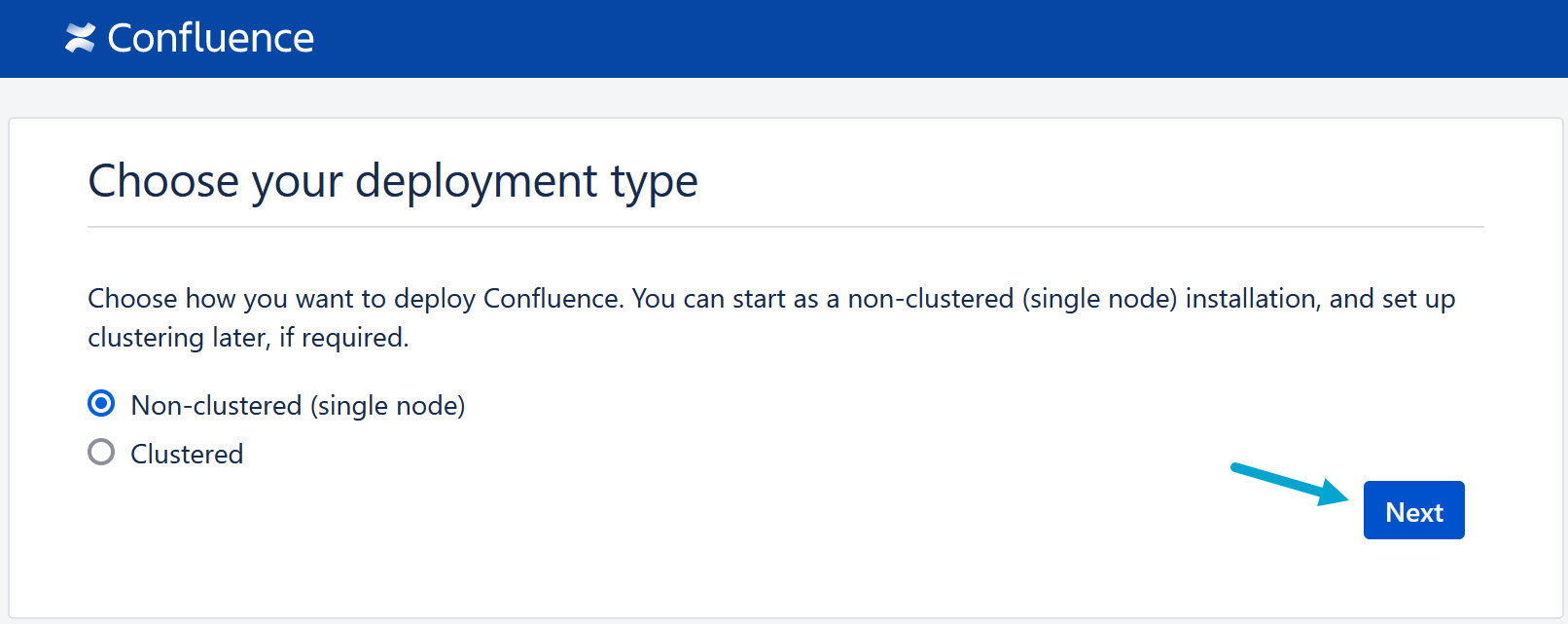The height and width of the screenshot is (624, 1568).
Task: Click the "(single node)" part of first option
Action: coord(387,405)
